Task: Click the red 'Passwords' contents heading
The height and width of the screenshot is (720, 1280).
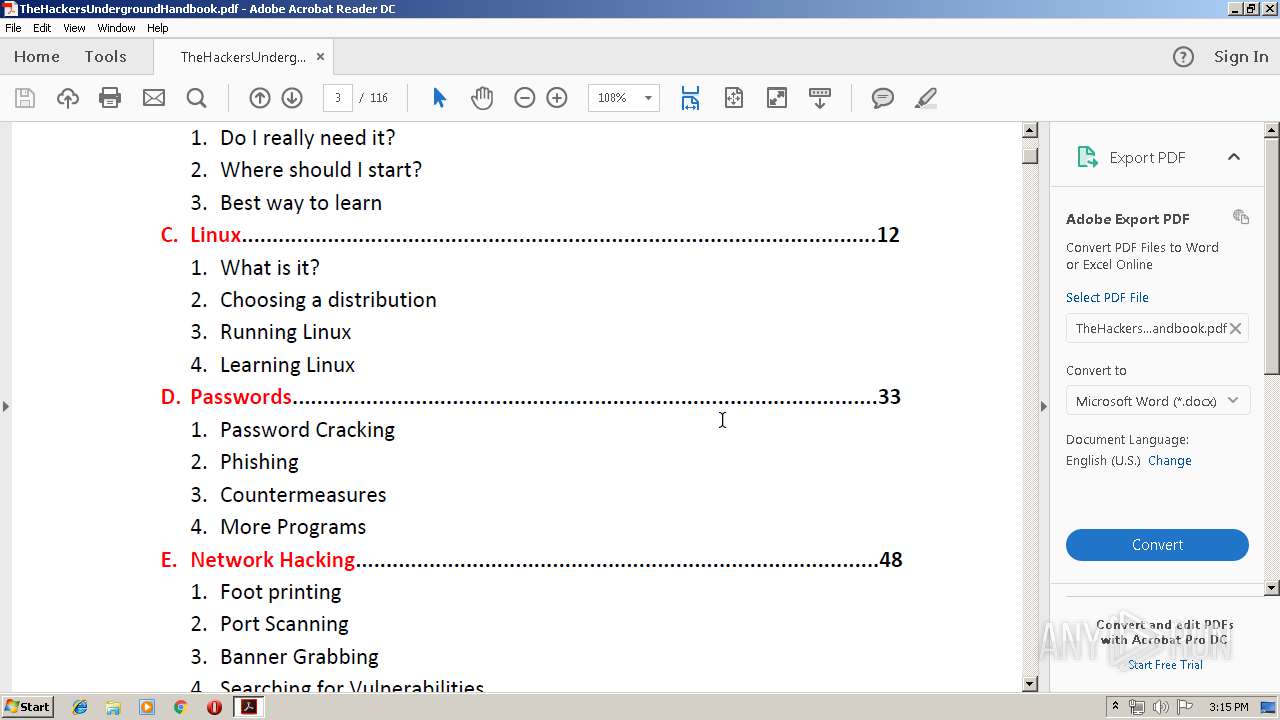Action: [x=241, y=397]
